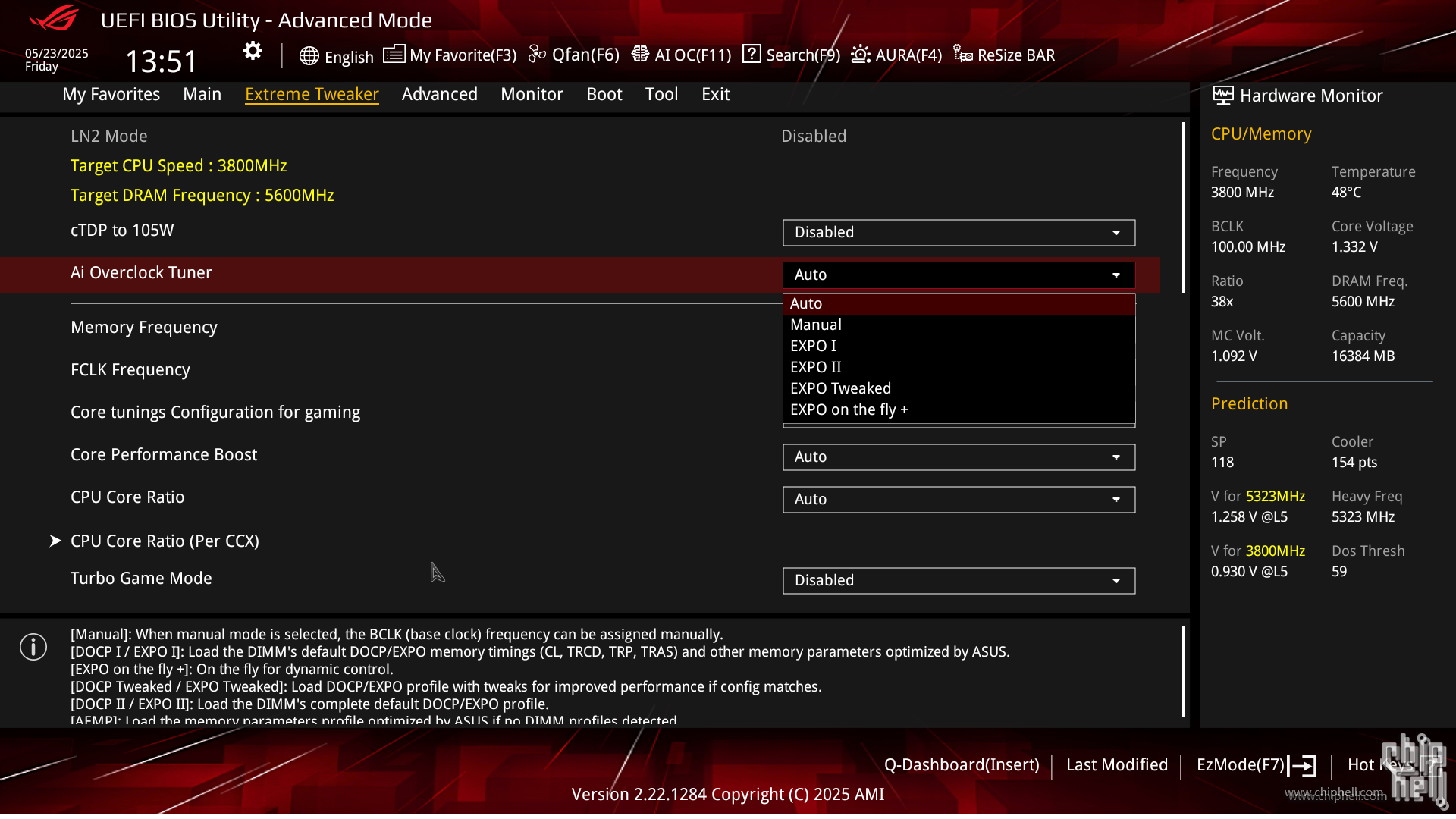1456x819 pixels.
Task: Click the EzMode exit arrow icon
Action: (1303, 766)
